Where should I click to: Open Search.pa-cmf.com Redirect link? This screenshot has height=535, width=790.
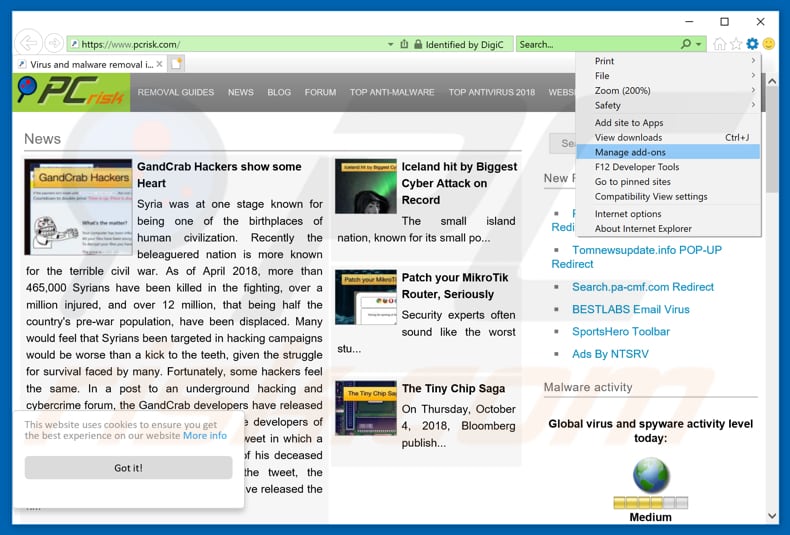pyautogui.click(x=643, y=287)
